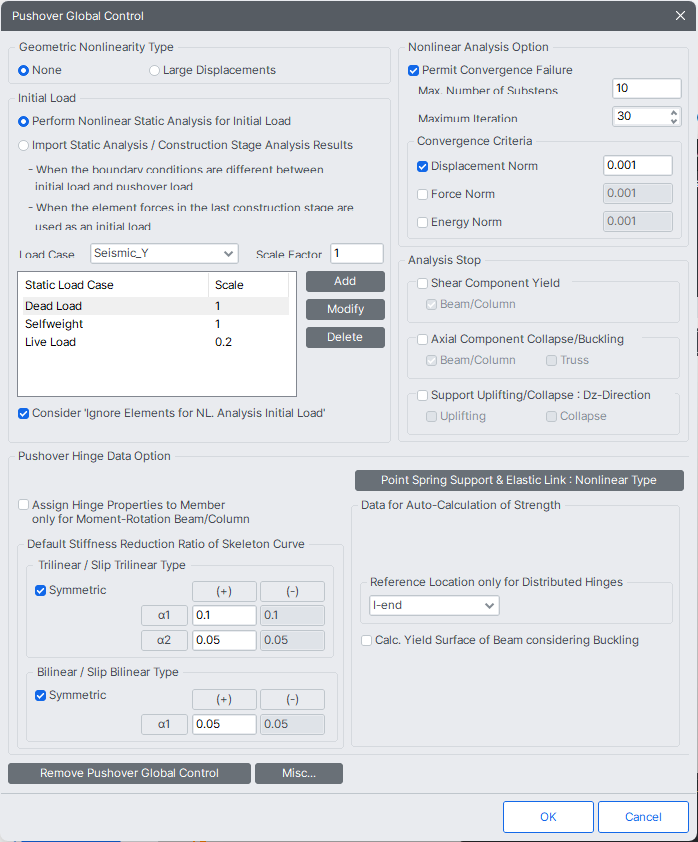
Task: Enable Shear Component Yield analysis stop
Action: pos(422,283)
